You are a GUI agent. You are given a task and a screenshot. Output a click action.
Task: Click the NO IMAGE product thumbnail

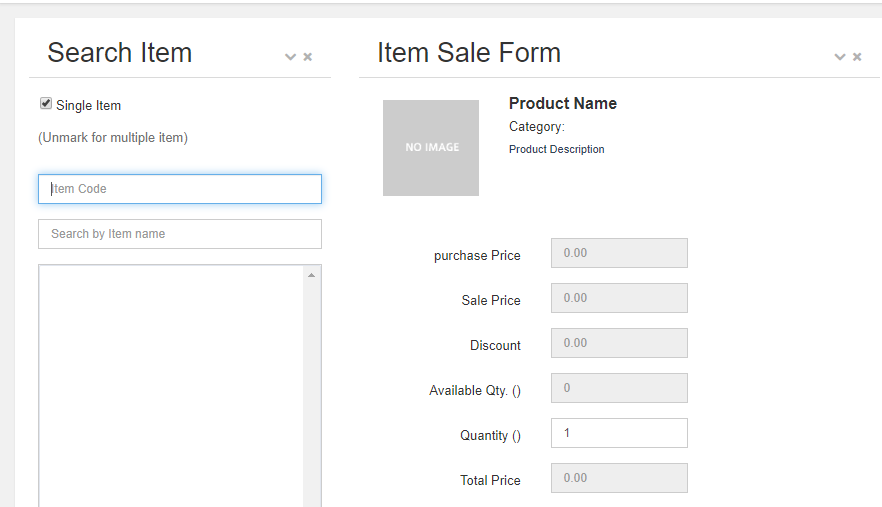click(431, 148)
